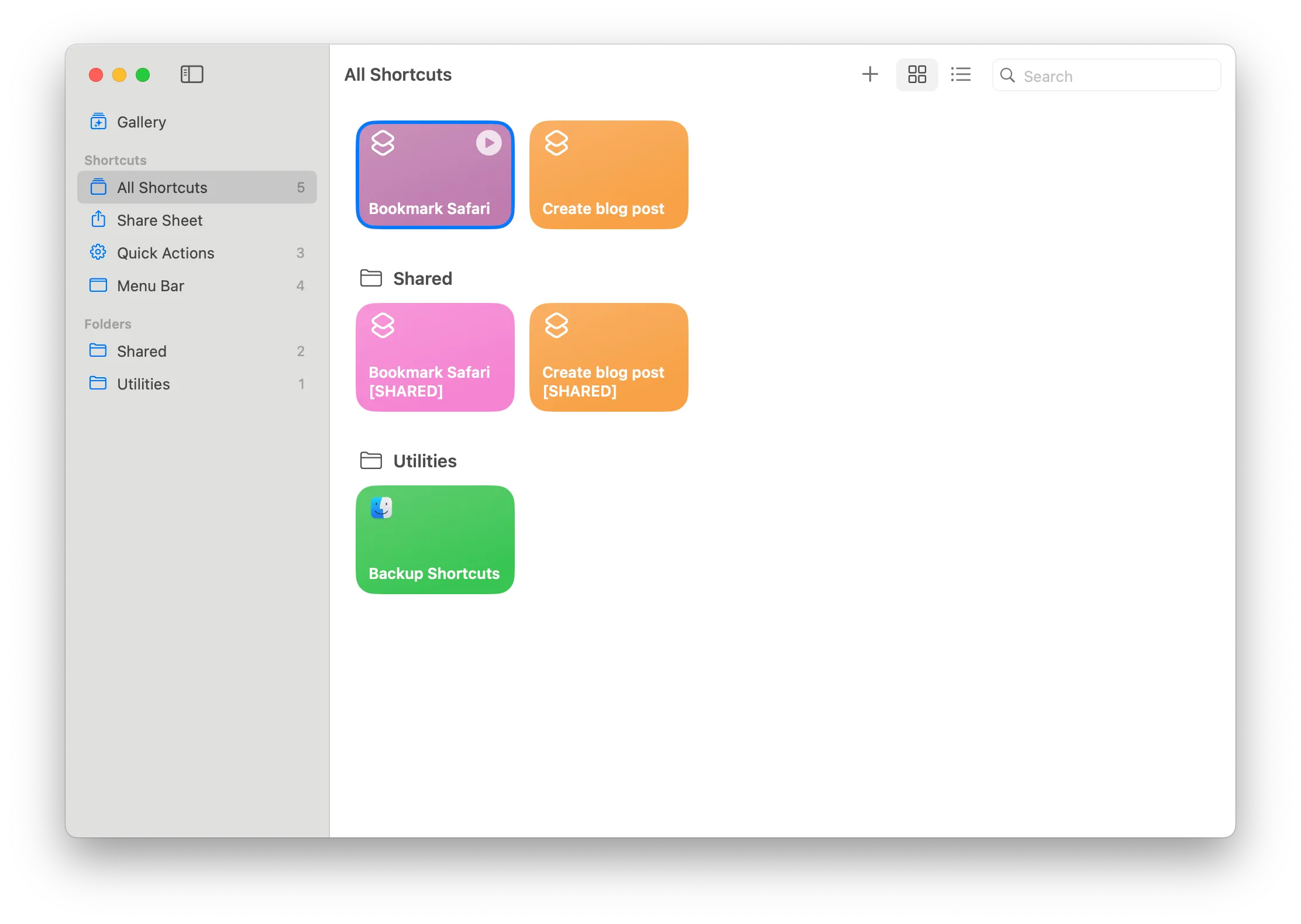
Task: Open the Gallery from the sidebar
Action: [142, 122]
